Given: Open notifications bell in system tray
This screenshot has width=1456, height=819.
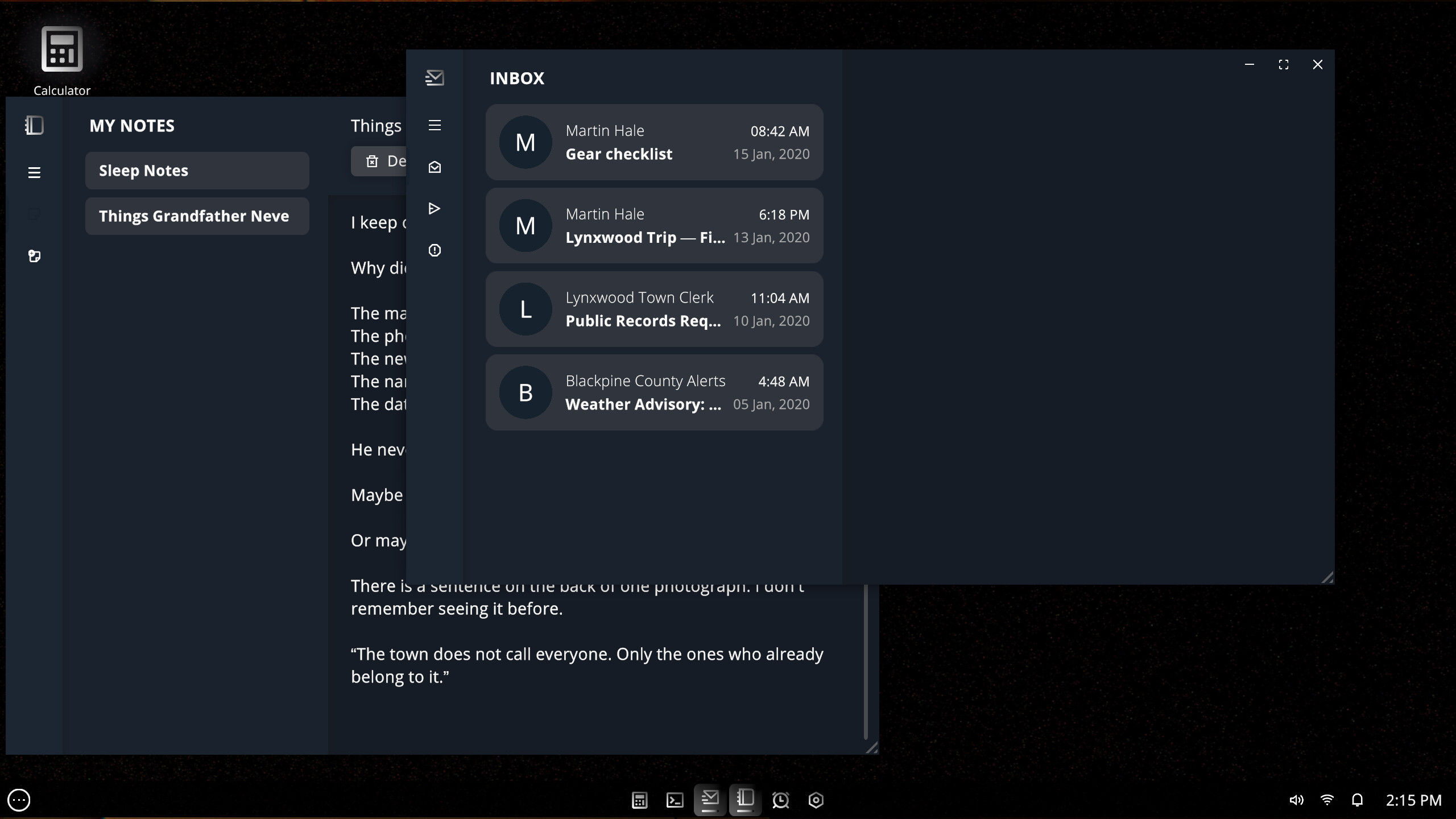Looking at the screenshot, I should pos(1358,800).
